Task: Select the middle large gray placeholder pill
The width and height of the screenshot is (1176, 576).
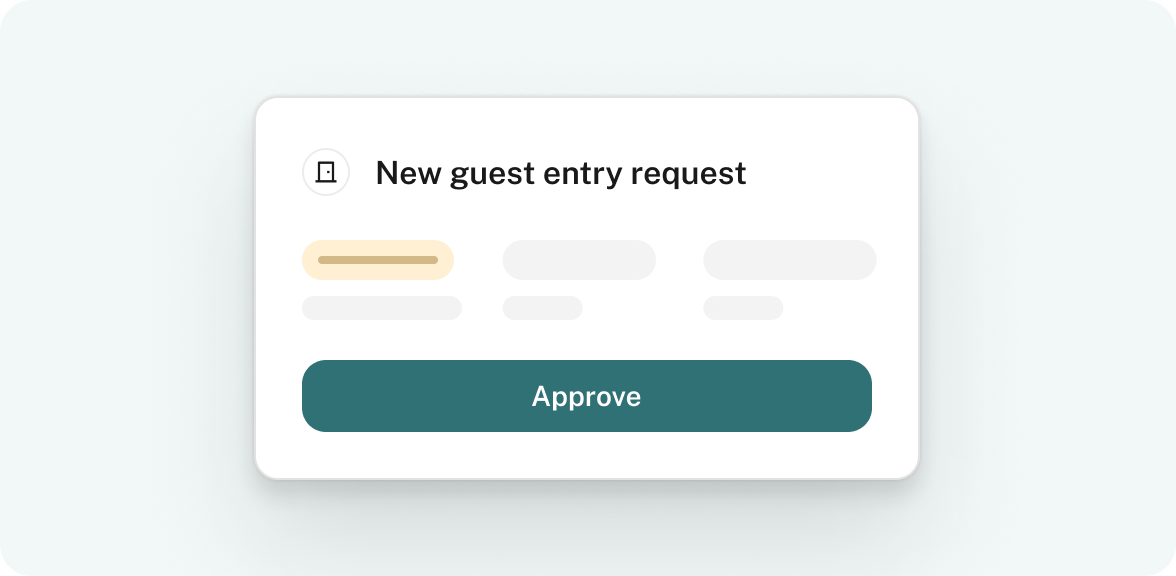Action: (579, 260)
